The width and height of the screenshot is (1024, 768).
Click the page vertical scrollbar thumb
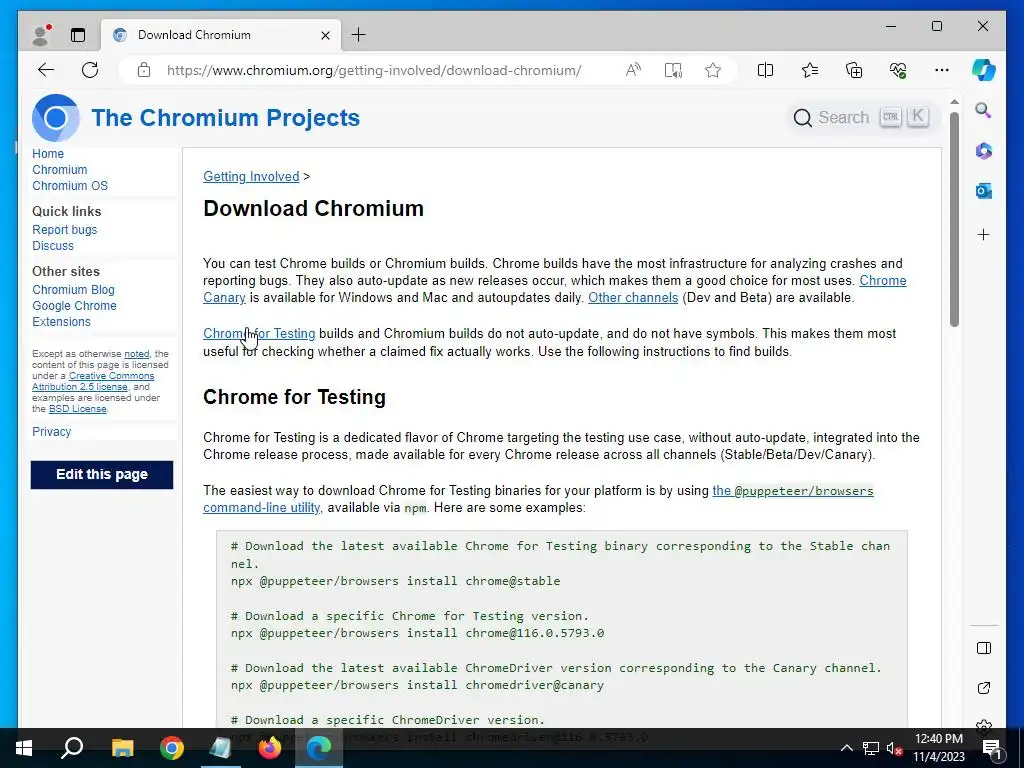(x=954, y=219)
